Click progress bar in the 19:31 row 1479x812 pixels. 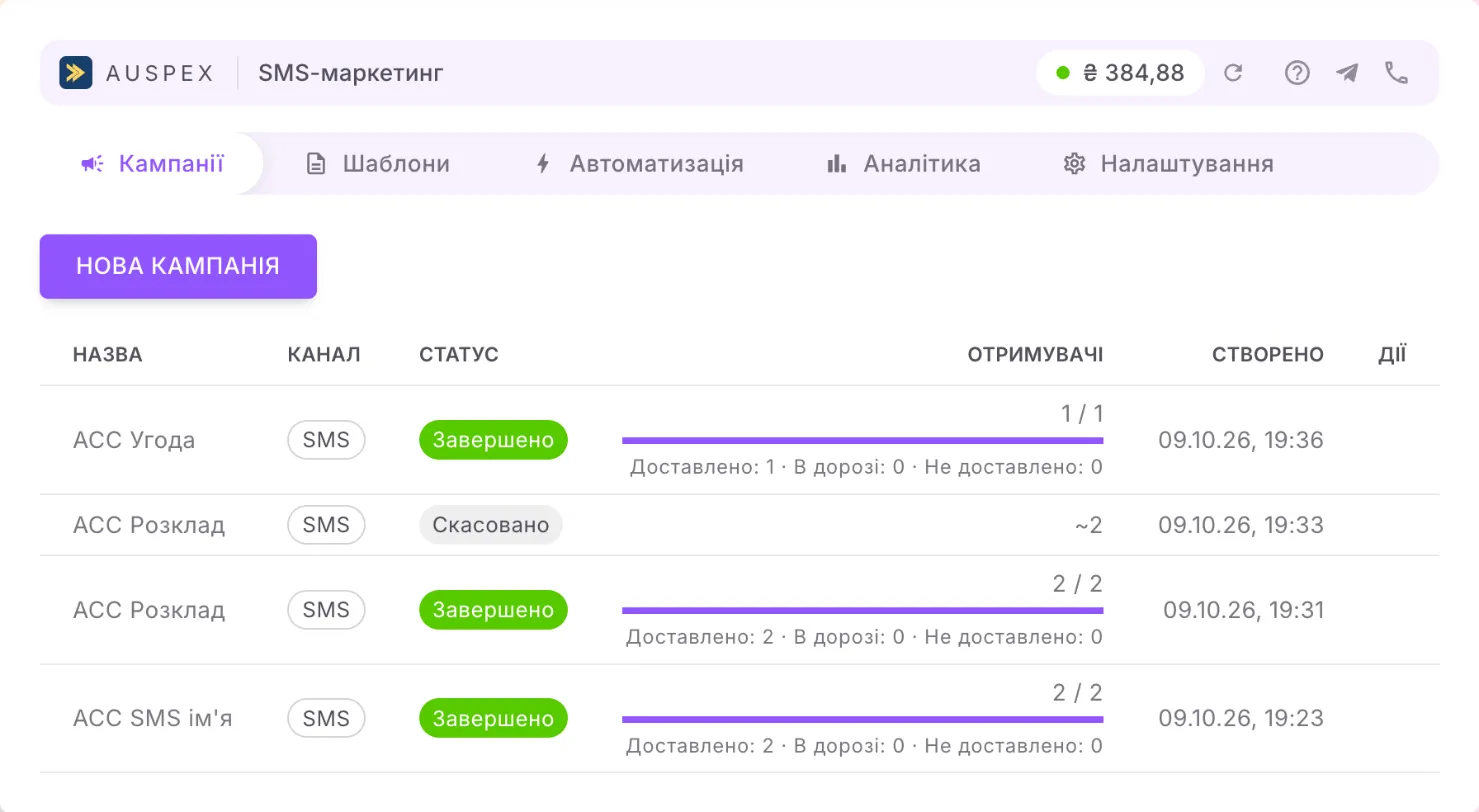pos(863,610)
